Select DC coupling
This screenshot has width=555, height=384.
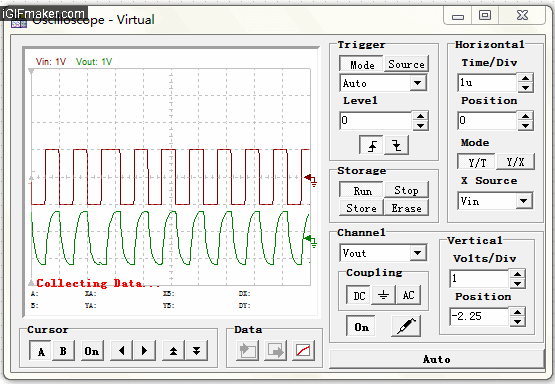tap(359, 295)
